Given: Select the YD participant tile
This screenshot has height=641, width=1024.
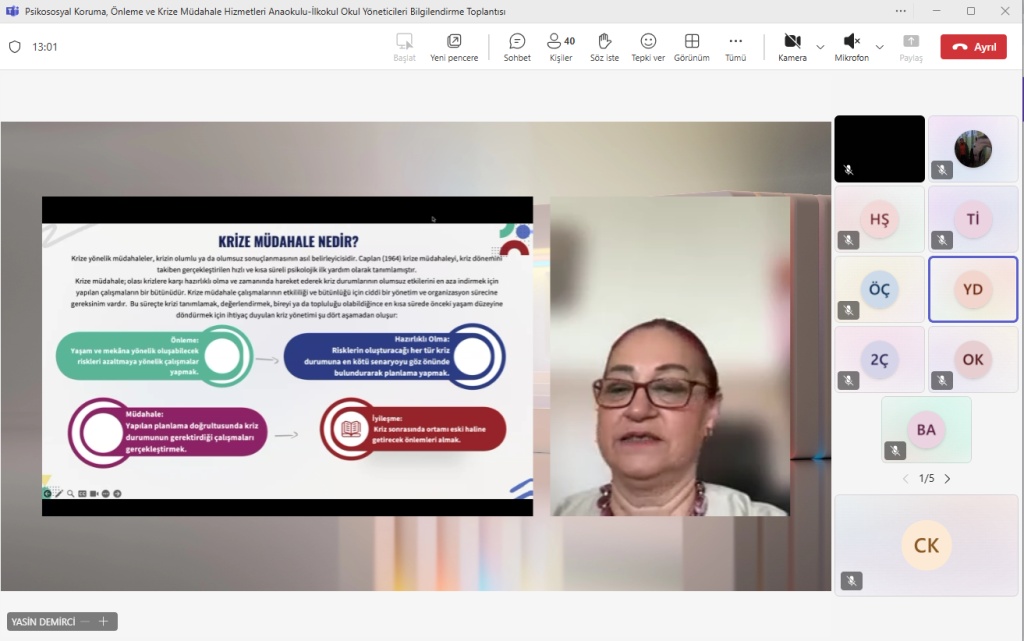Looking at the screenshot, I should pos(973,290).
